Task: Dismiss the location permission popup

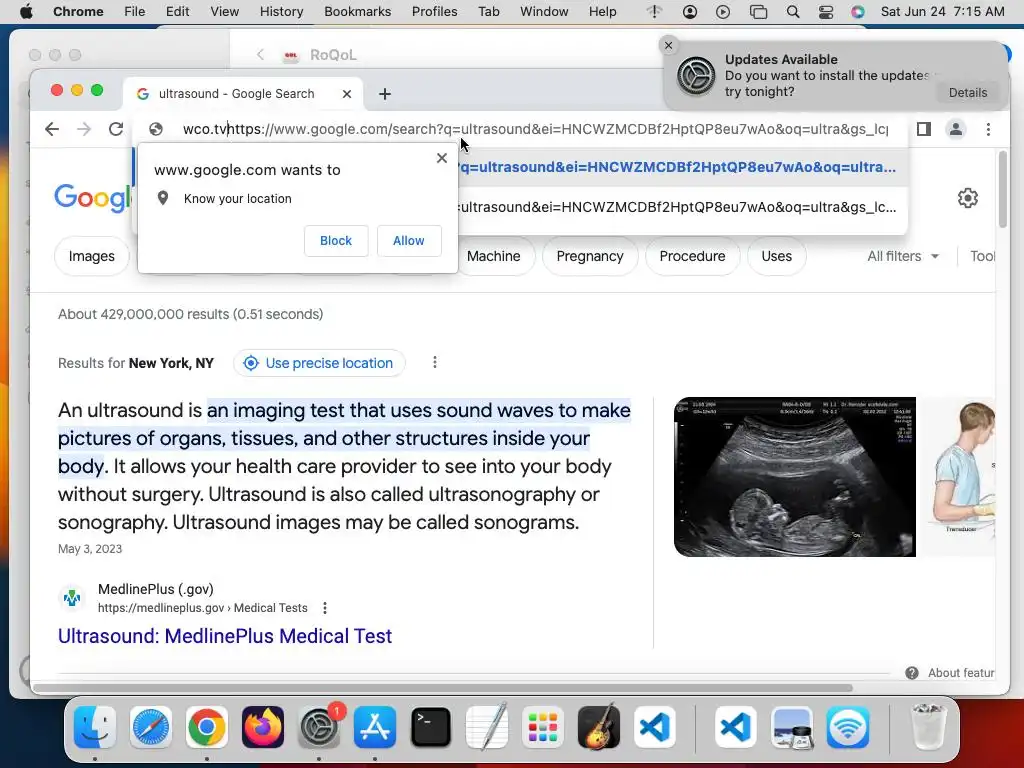Action: click(442, 158)
